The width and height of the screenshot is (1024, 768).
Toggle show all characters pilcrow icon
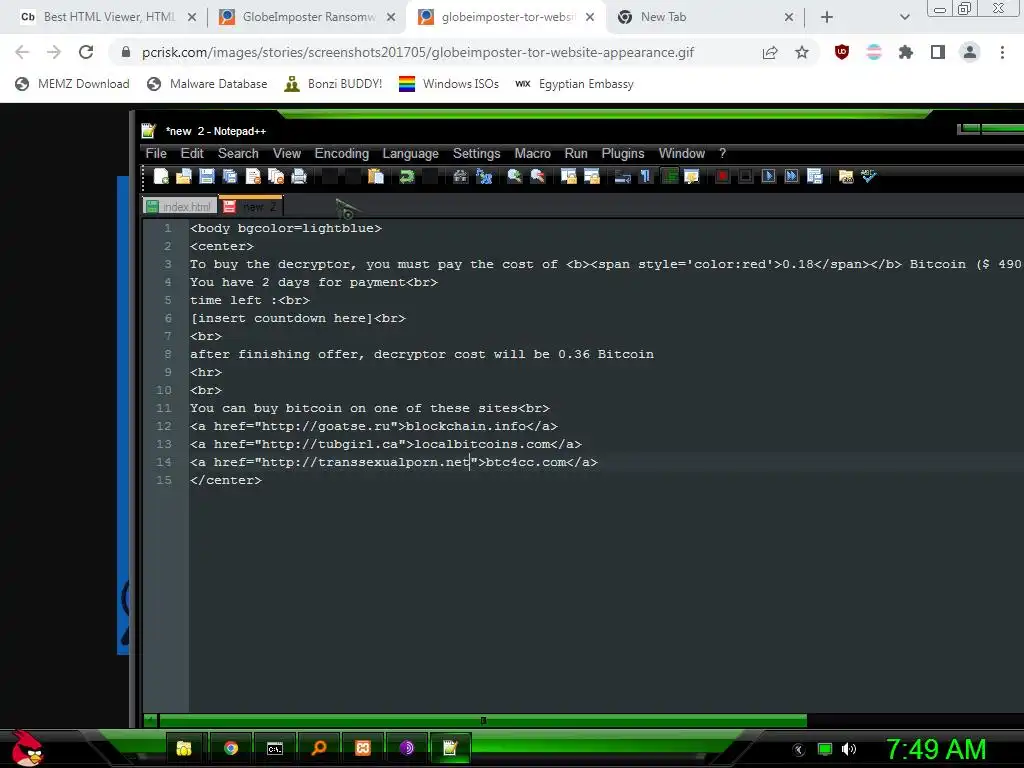coord(645,176)
